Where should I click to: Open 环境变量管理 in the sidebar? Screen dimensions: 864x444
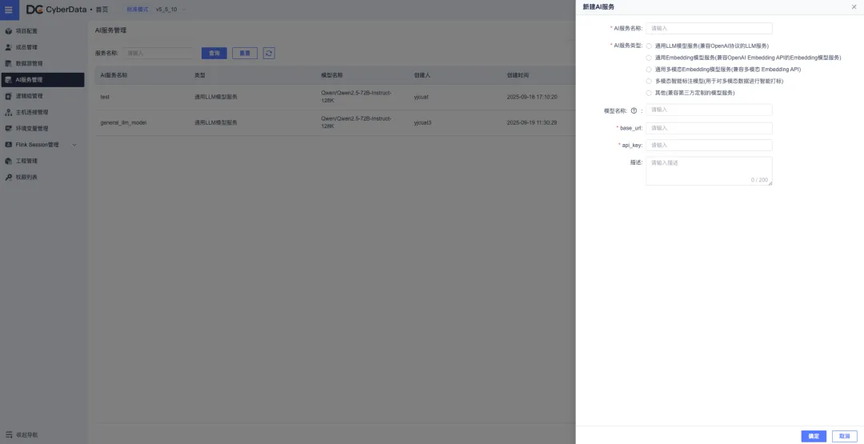click(42, 128)
